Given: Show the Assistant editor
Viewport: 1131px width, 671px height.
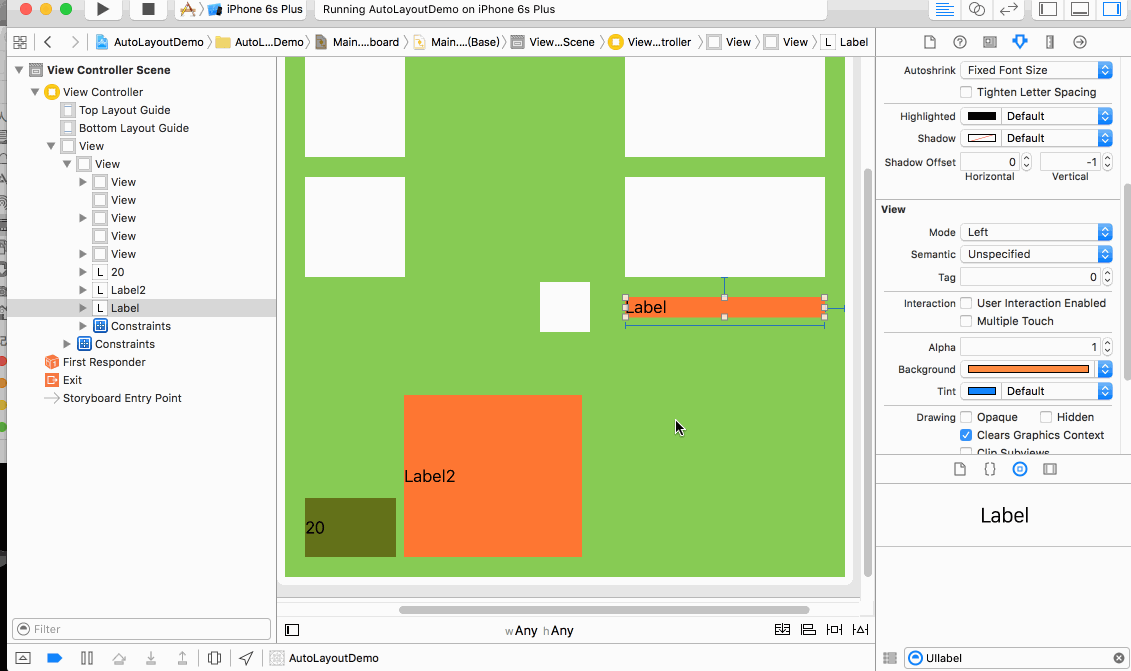Looking at the screenshot, I should pyautogui.click(x=977, y=10).
